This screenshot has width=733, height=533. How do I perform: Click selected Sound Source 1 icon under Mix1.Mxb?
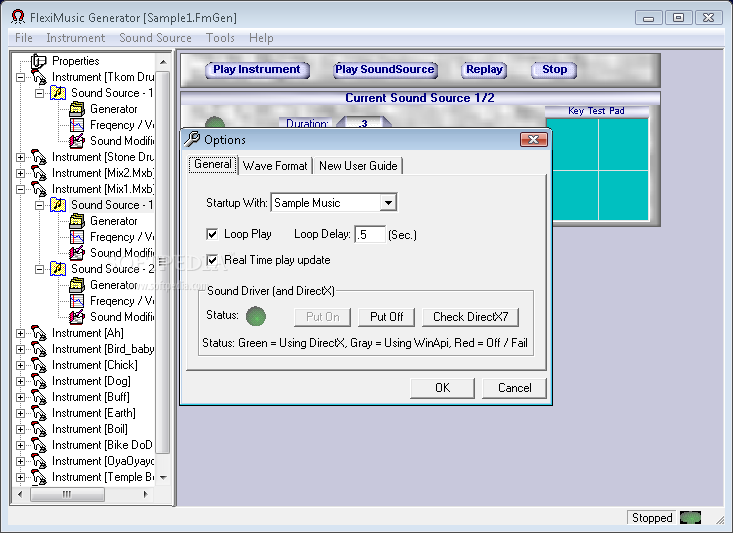58,205
